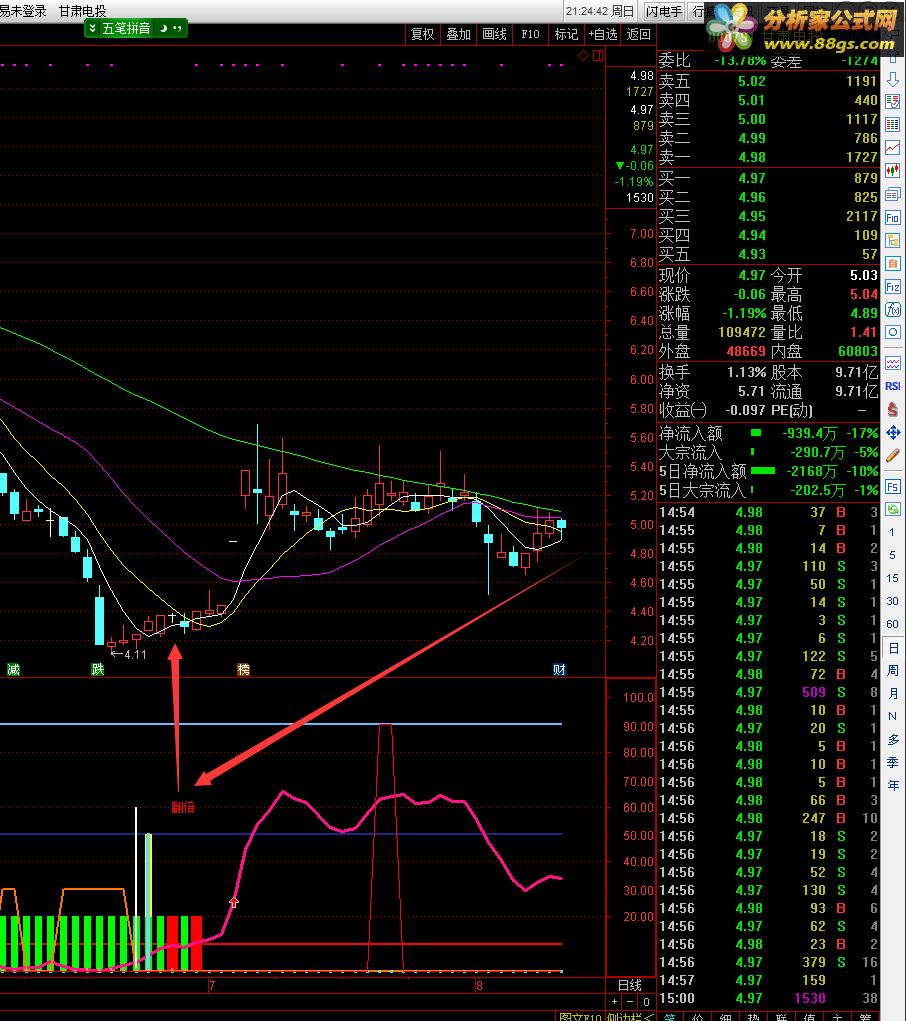Click the 返回 back button
906x1021 pixels.
(638, 35)
